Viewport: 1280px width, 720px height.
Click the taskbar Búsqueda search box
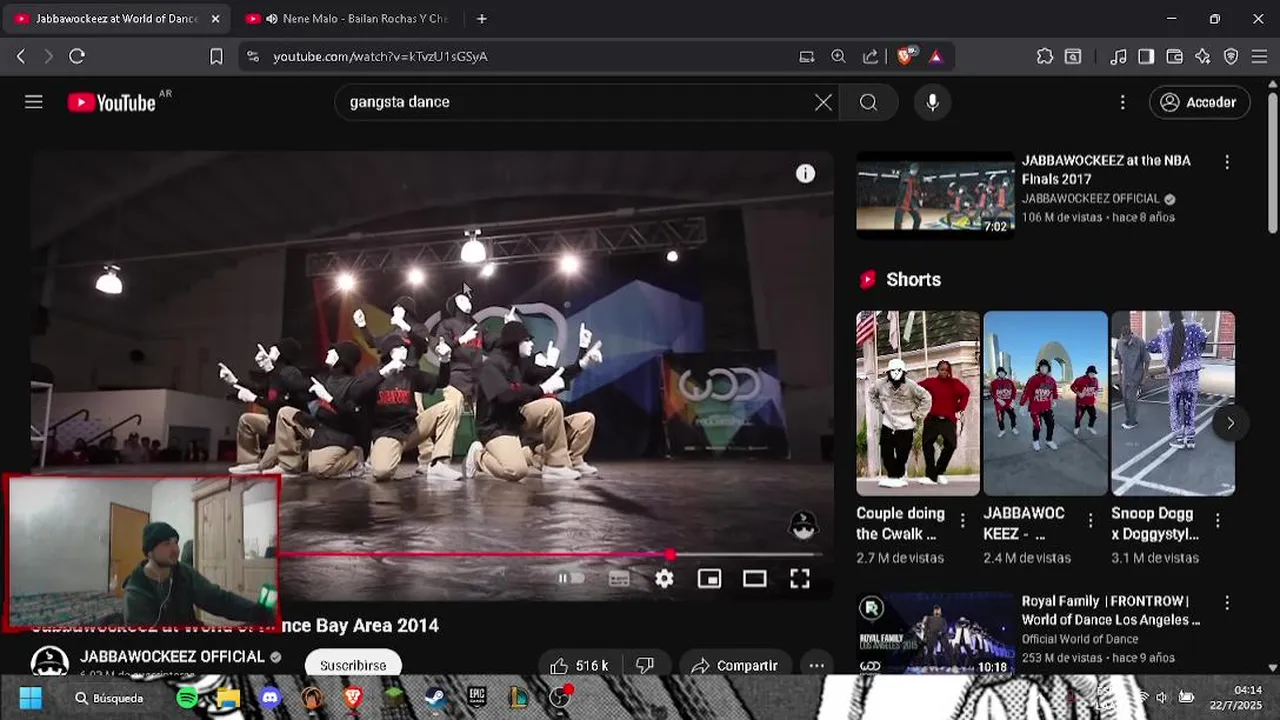(110, 698)
